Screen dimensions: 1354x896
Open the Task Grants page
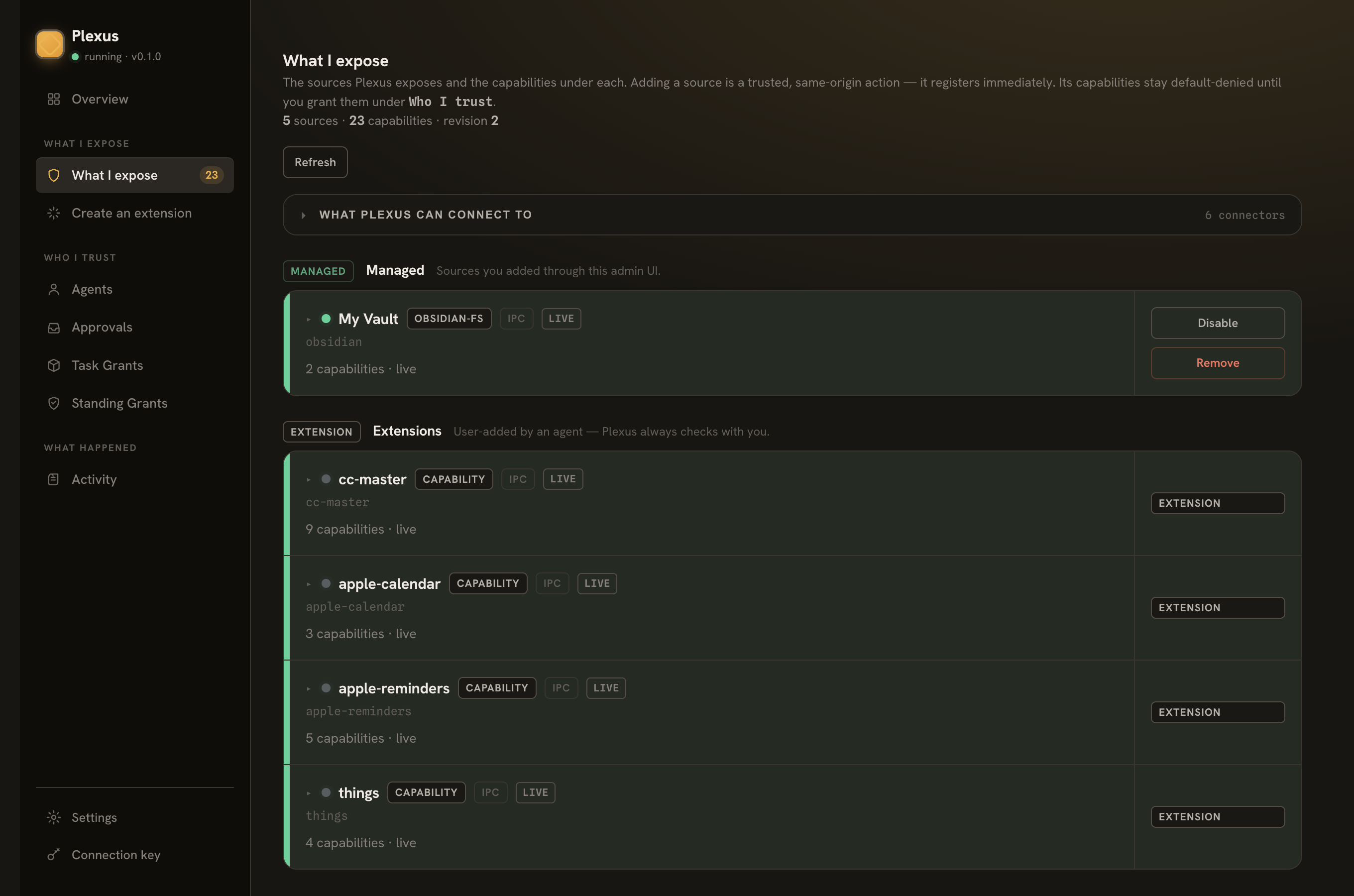coord(107,365)
